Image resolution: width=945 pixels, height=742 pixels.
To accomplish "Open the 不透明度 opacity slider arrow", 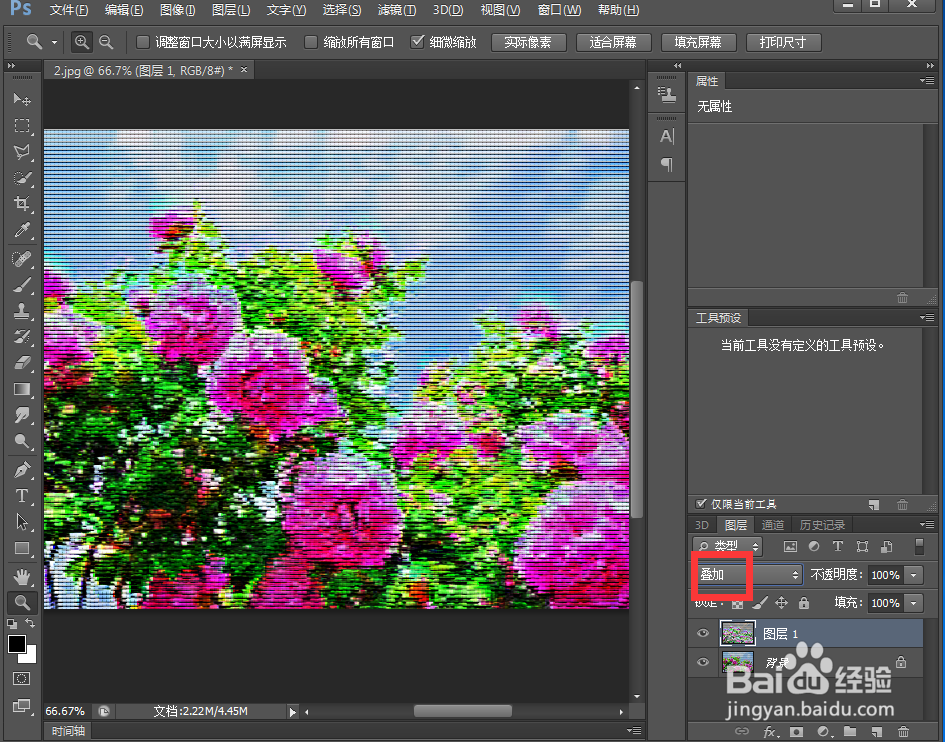I will [x=914, y=575].
